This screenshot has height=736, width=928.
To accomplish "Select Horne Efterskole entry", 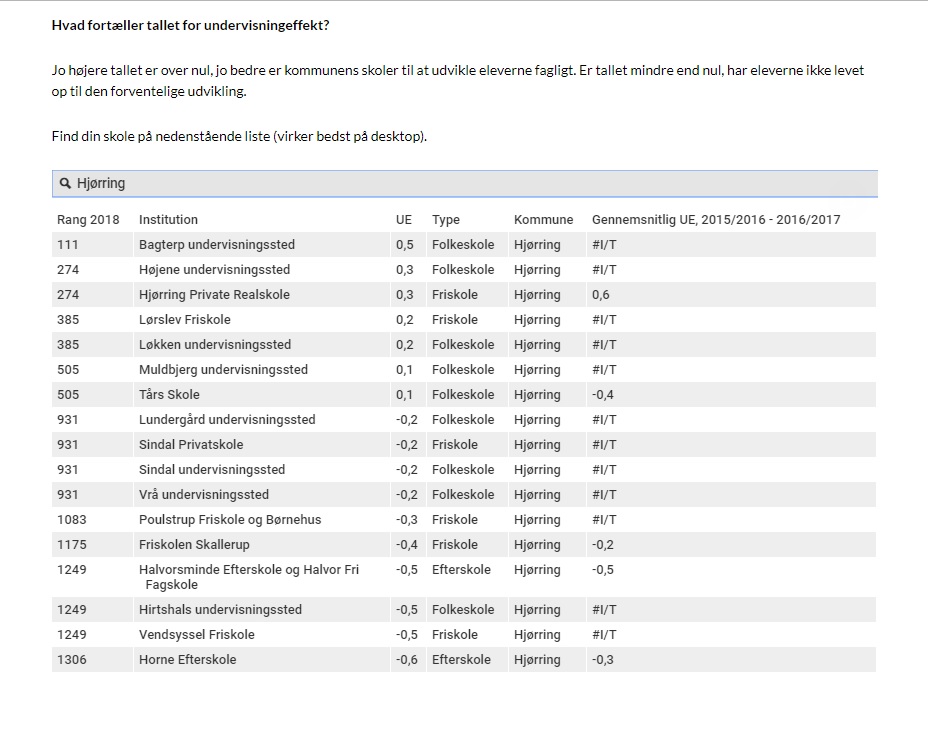I will [x=188, y=660].
